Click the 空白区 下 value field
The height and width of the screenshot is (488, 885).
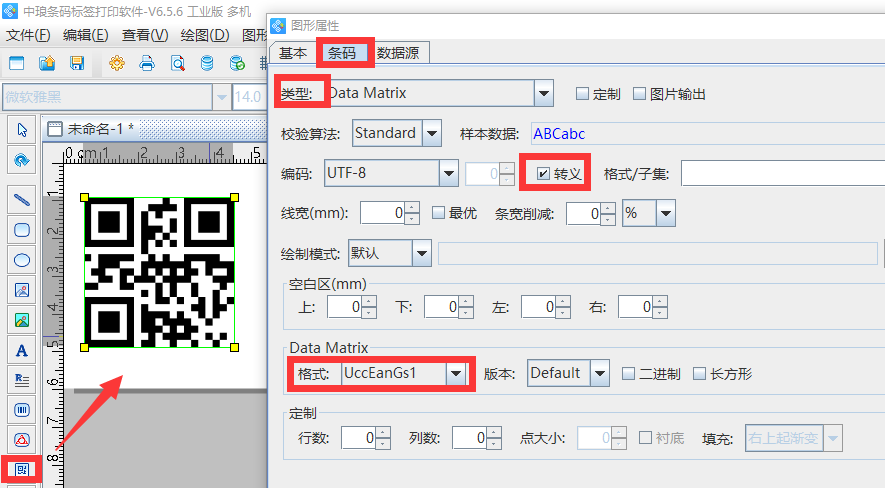coord(442,307)
